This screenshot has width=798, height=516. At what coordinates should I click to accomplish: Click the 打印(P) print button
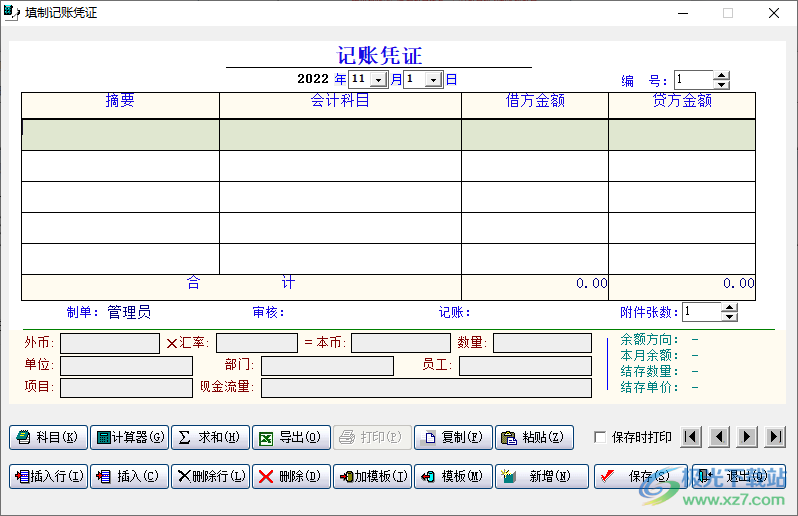click(x=372, y=437)
